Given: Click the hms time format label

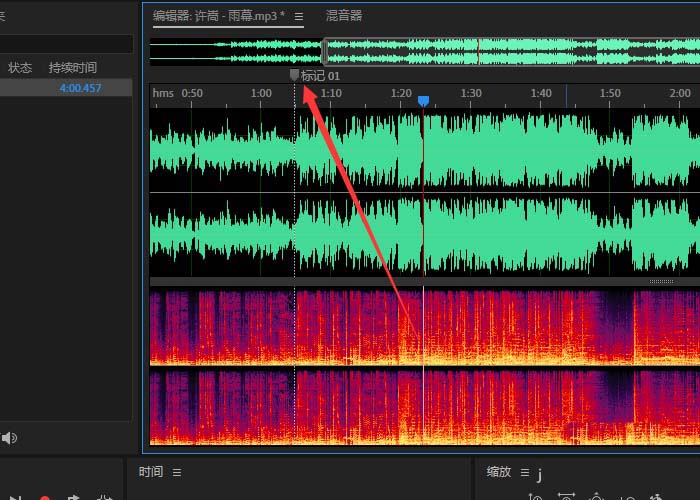Looking at the screenshot, I should coord(163,93).
